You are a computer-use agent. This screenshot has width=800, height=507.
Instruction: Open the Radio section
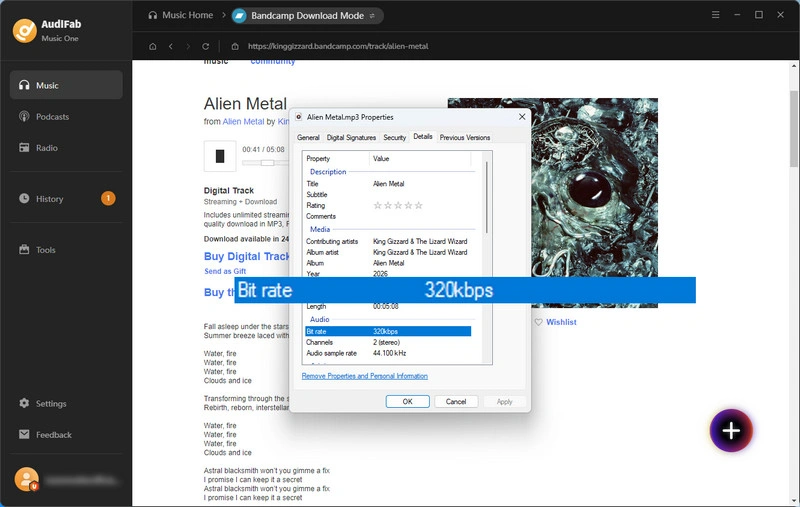coord(66,147)
